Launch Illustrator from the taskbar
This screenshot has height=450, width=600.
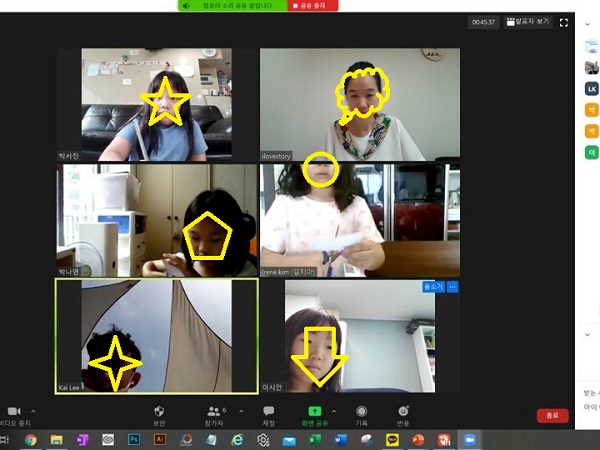coord(160,440)
